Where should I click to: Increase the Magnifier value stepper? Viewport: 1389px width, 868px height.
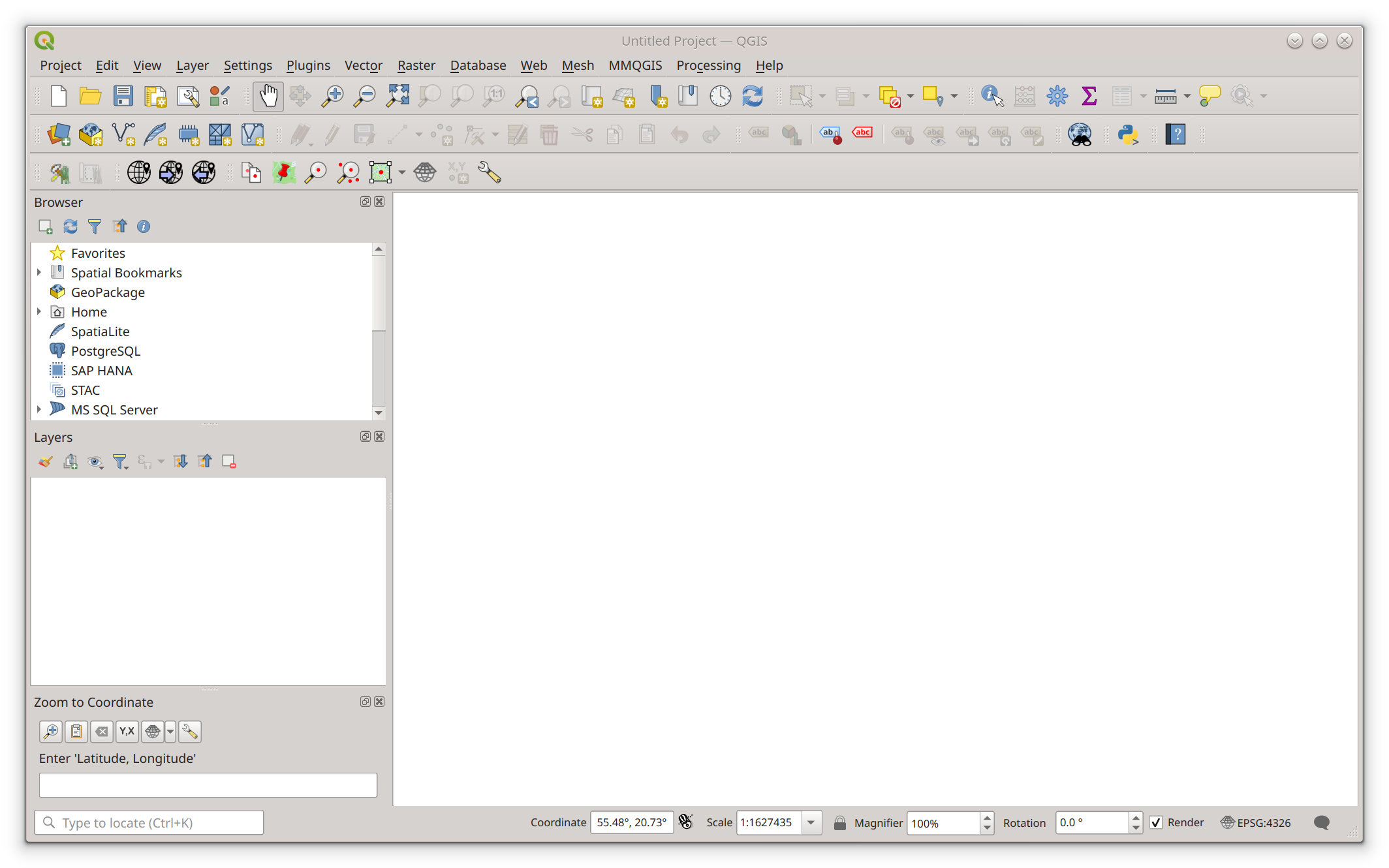tap(987, 817)
